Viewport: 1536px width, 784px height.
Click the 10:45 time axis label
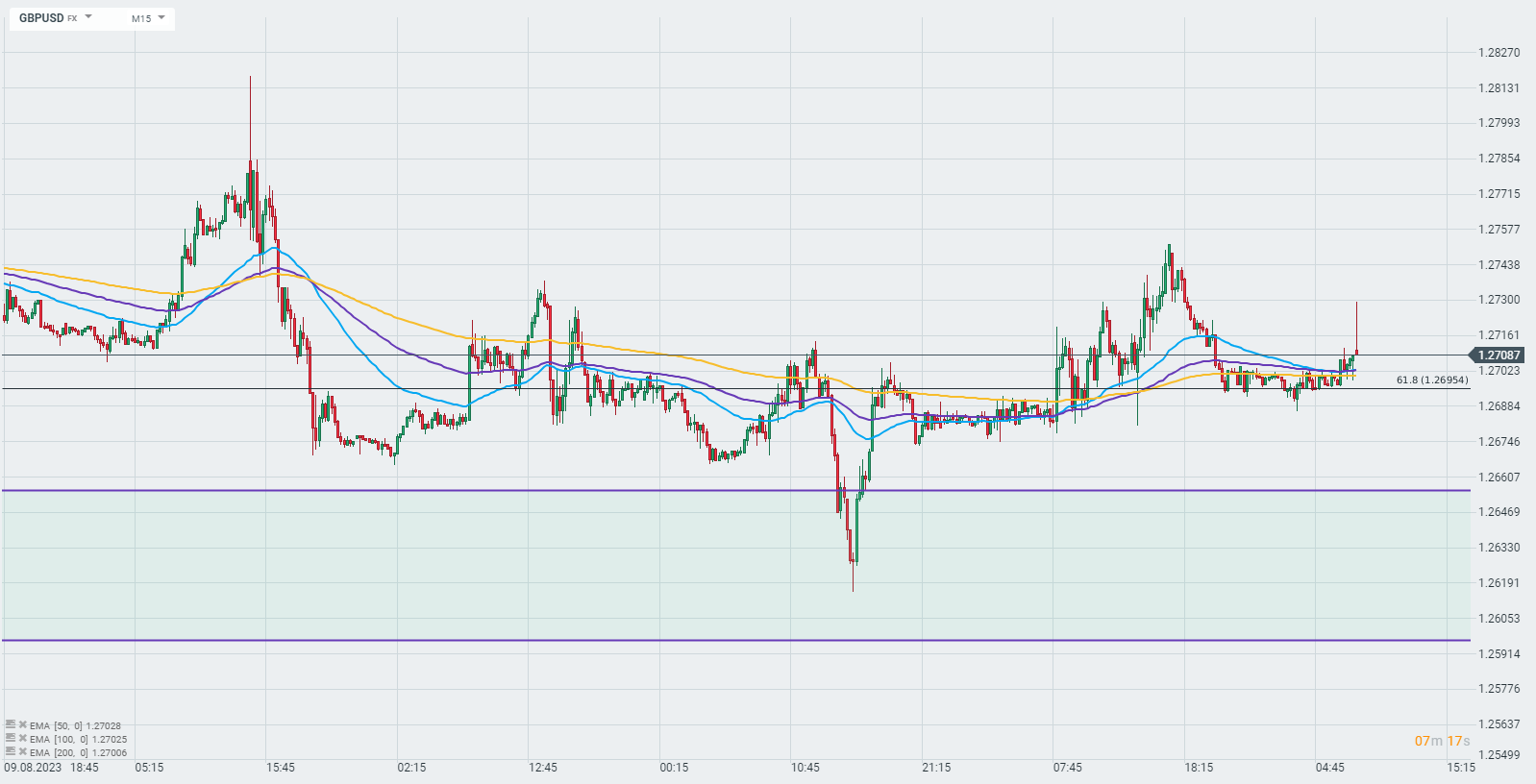tap(805, 768)
